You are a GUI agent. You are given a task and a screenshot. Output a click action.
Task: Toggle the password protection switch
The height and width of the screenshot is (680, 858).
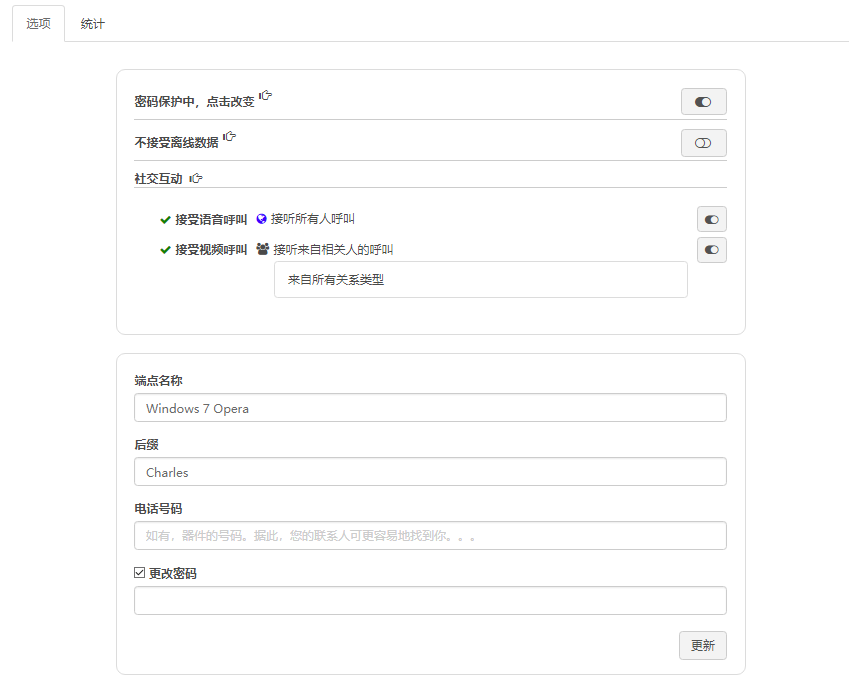(x=703, y=102)
